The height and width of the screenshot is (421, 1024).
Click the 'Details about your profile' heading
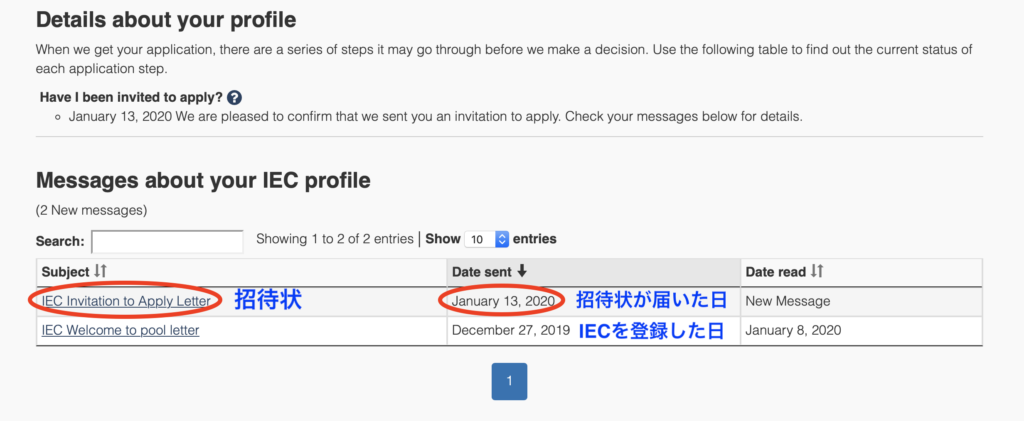166,19
